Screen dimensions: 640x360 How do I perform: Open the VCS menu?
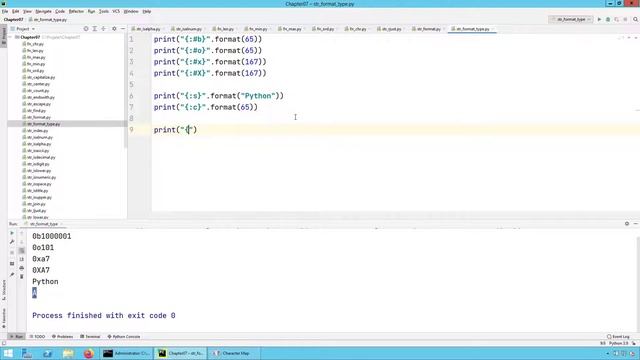116,11
